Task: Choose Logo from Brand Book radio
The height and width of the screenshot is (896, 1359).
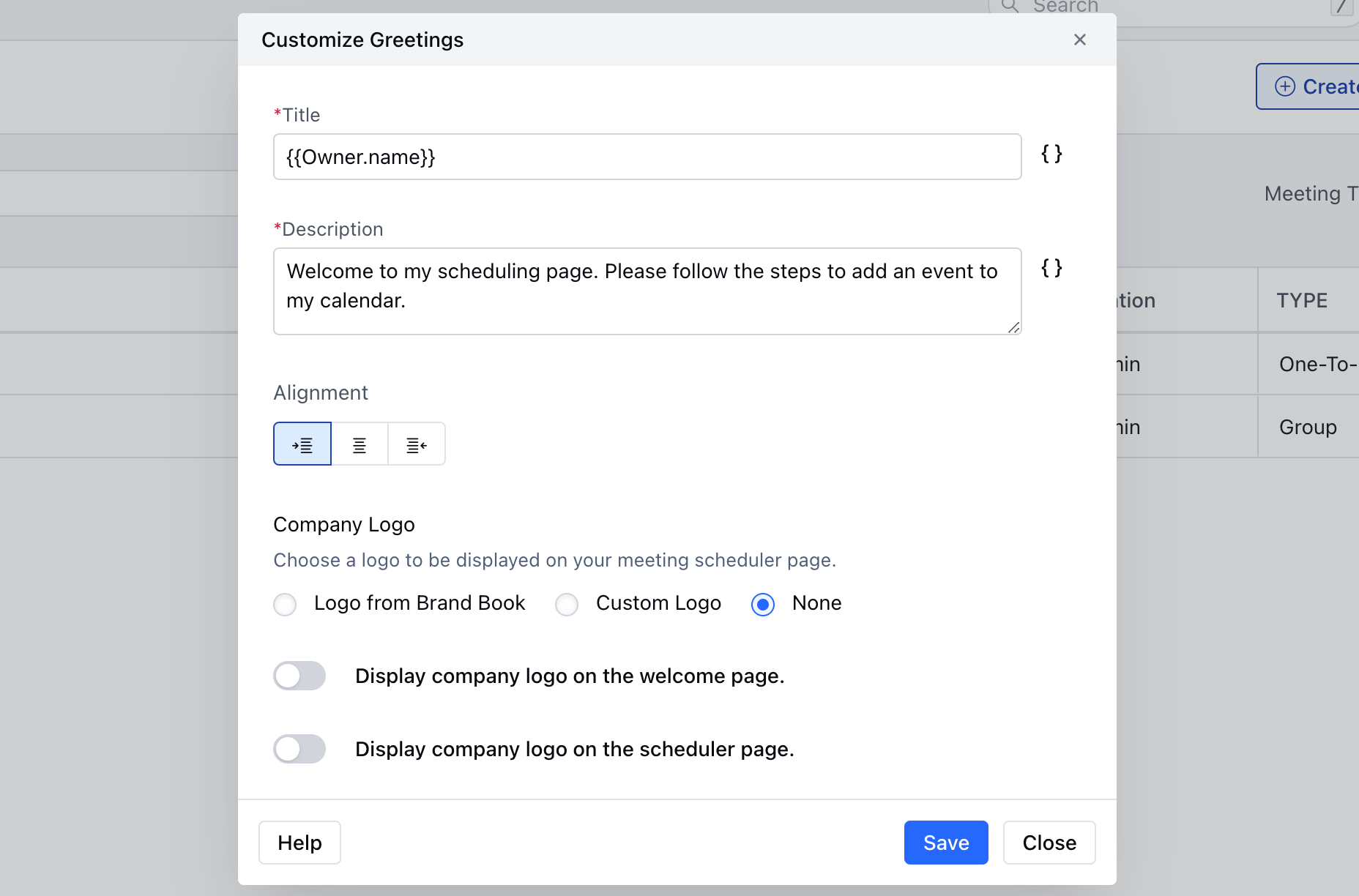Action: pos(285,605)
